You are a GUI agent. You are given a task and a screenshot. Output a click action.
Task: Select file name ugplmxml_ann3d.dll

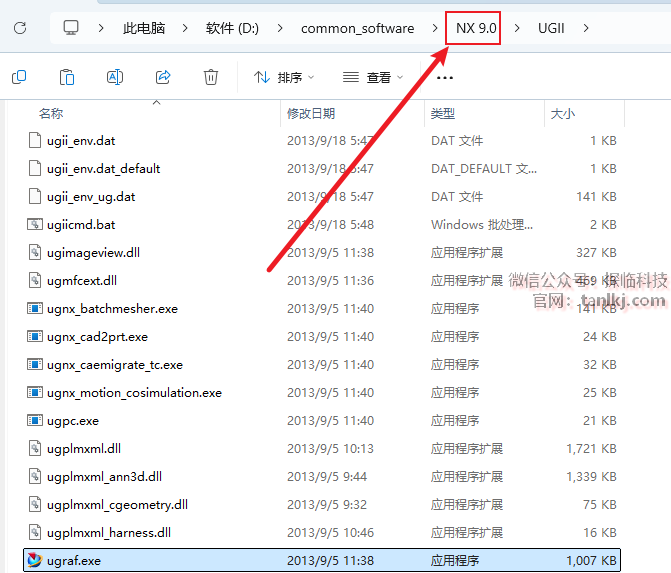click(104, 477)
